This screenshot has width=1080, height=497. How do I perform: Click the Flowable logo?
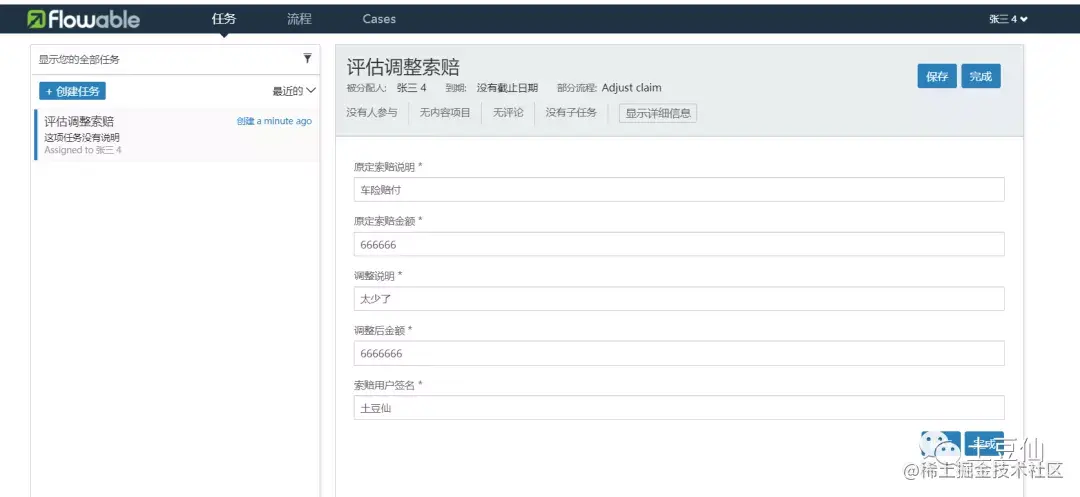pos(83,19)
